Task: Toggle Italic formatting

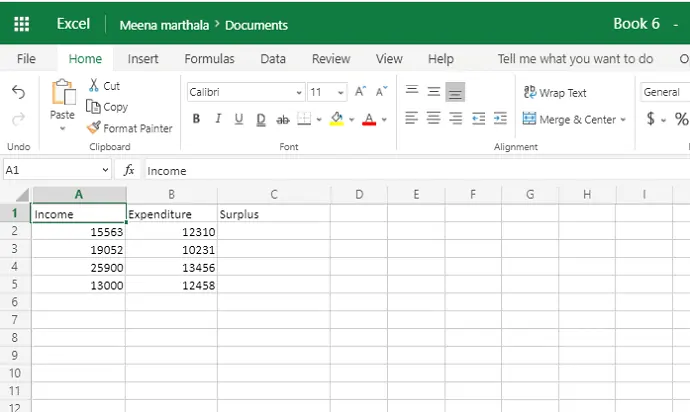Action: point(218,118)
